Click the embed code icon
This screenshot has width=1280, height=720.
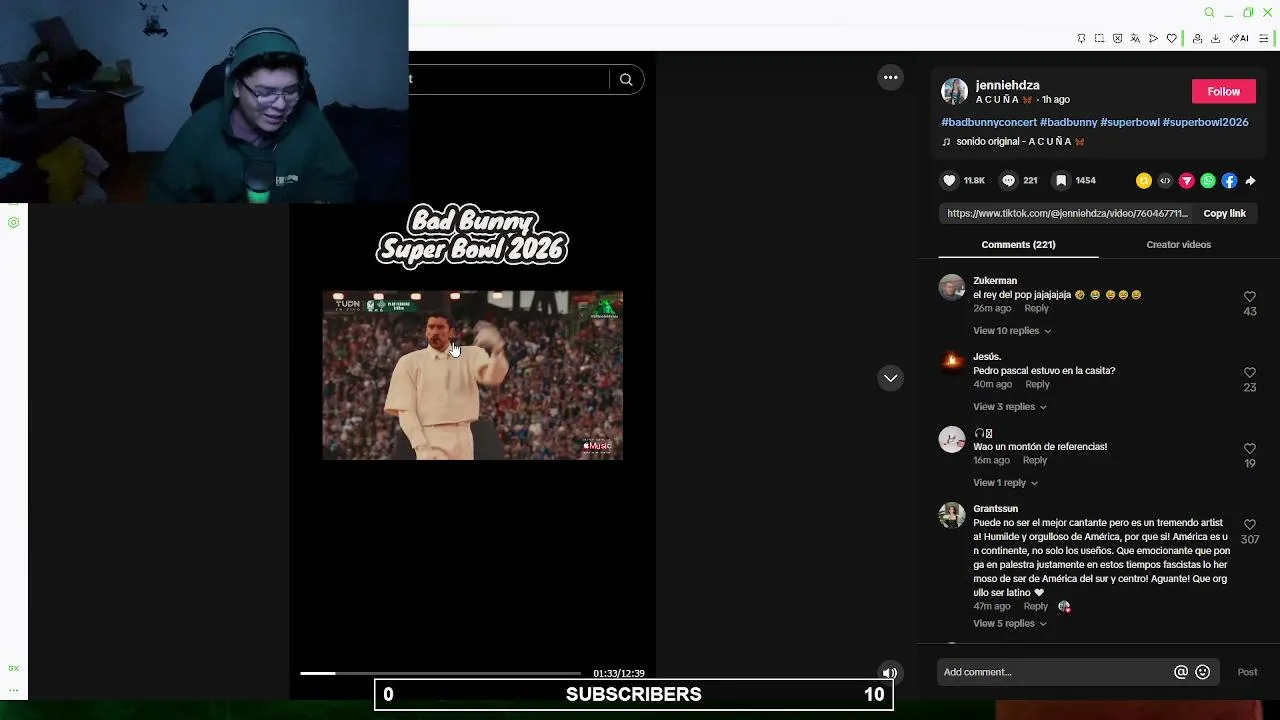coord(1165,181)
